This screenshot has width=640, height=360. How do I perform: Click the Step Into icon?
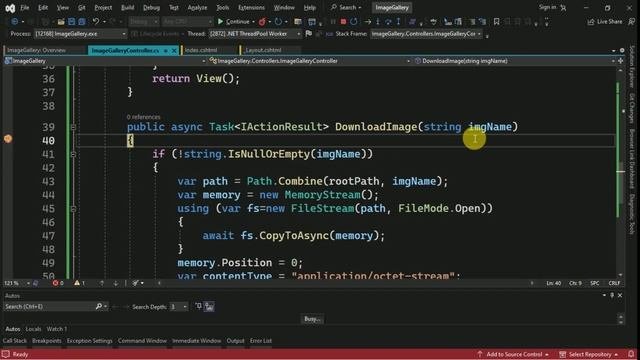tap(378, 22)
